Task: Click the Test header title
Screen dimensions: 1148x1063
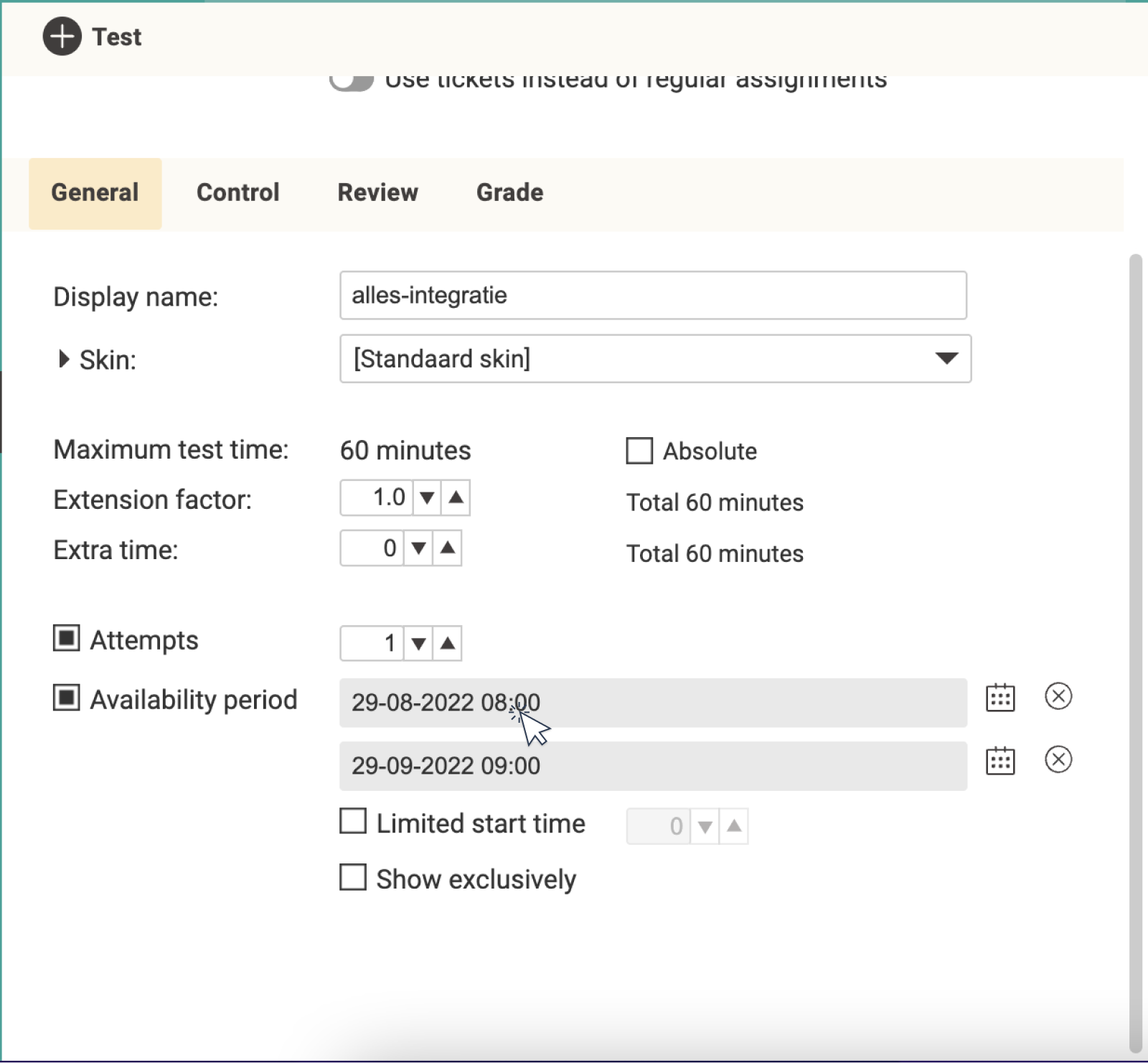Action: (117, 37)
